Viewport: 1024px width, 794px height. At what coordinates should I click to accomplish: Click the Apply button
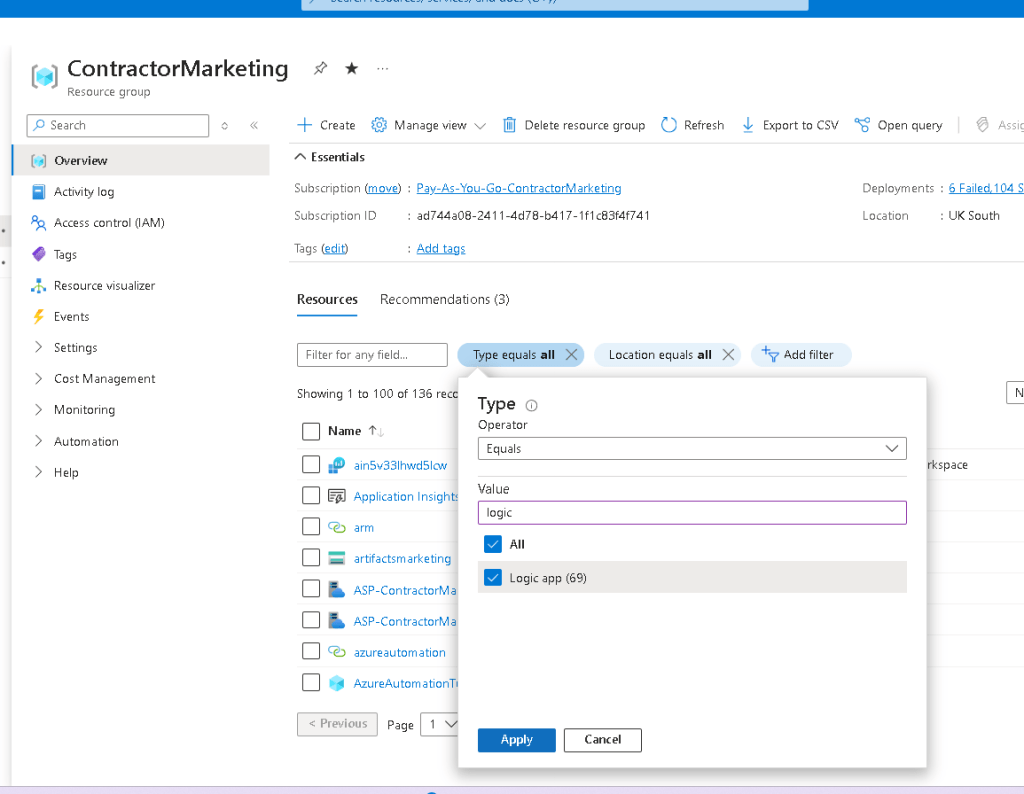pyautogui.click(x=517, y=740)
